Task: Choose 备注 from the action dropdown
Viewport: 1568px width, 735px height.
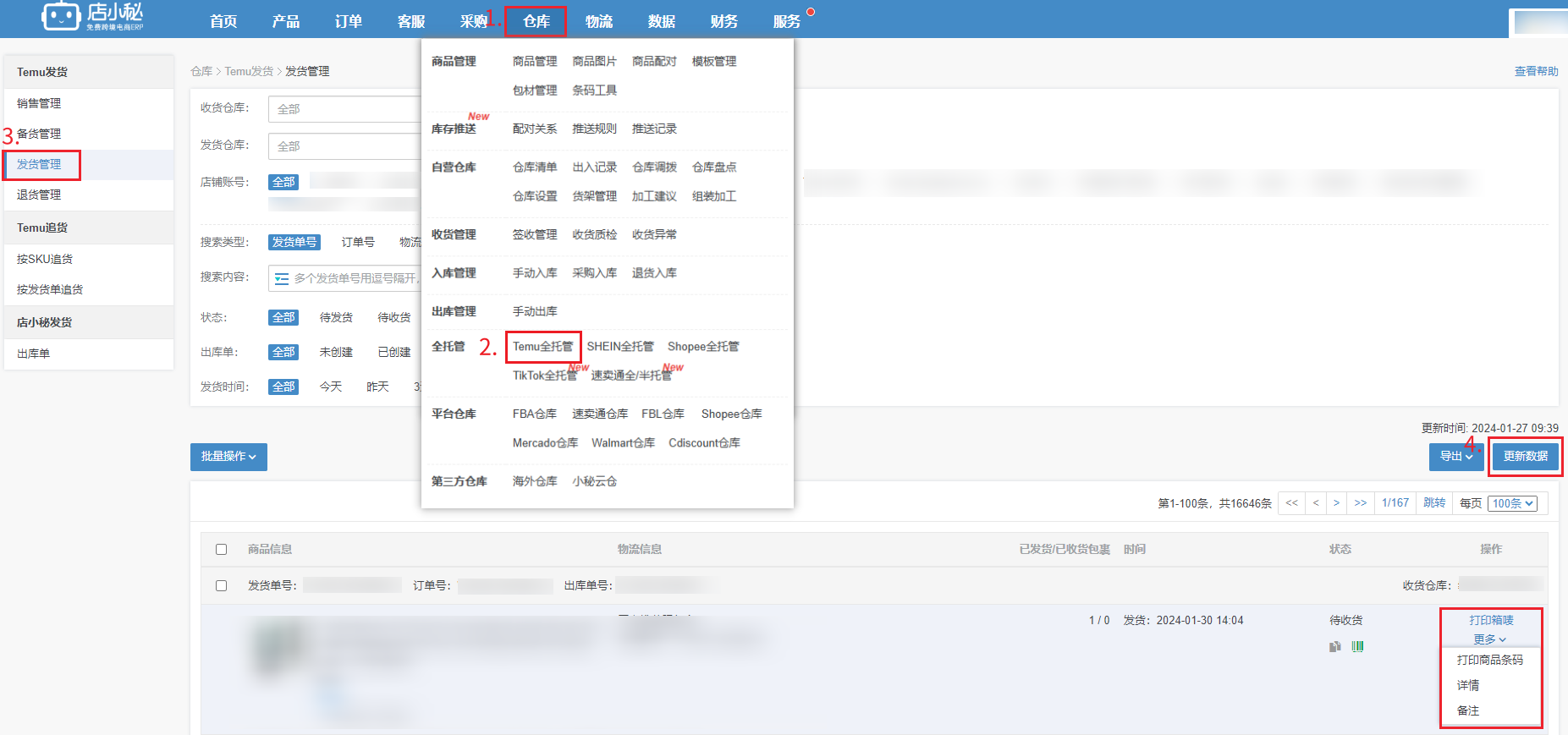Action: 1468,710
